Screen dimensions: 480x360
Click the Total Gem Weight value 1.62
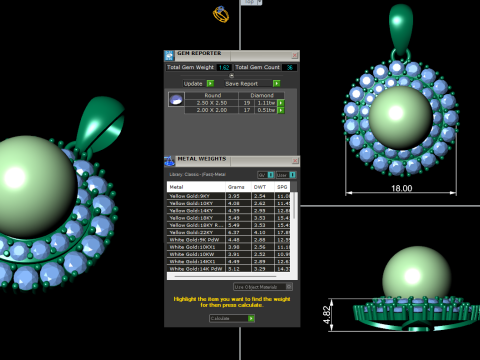pyautogui.click(x=224, y=67)
